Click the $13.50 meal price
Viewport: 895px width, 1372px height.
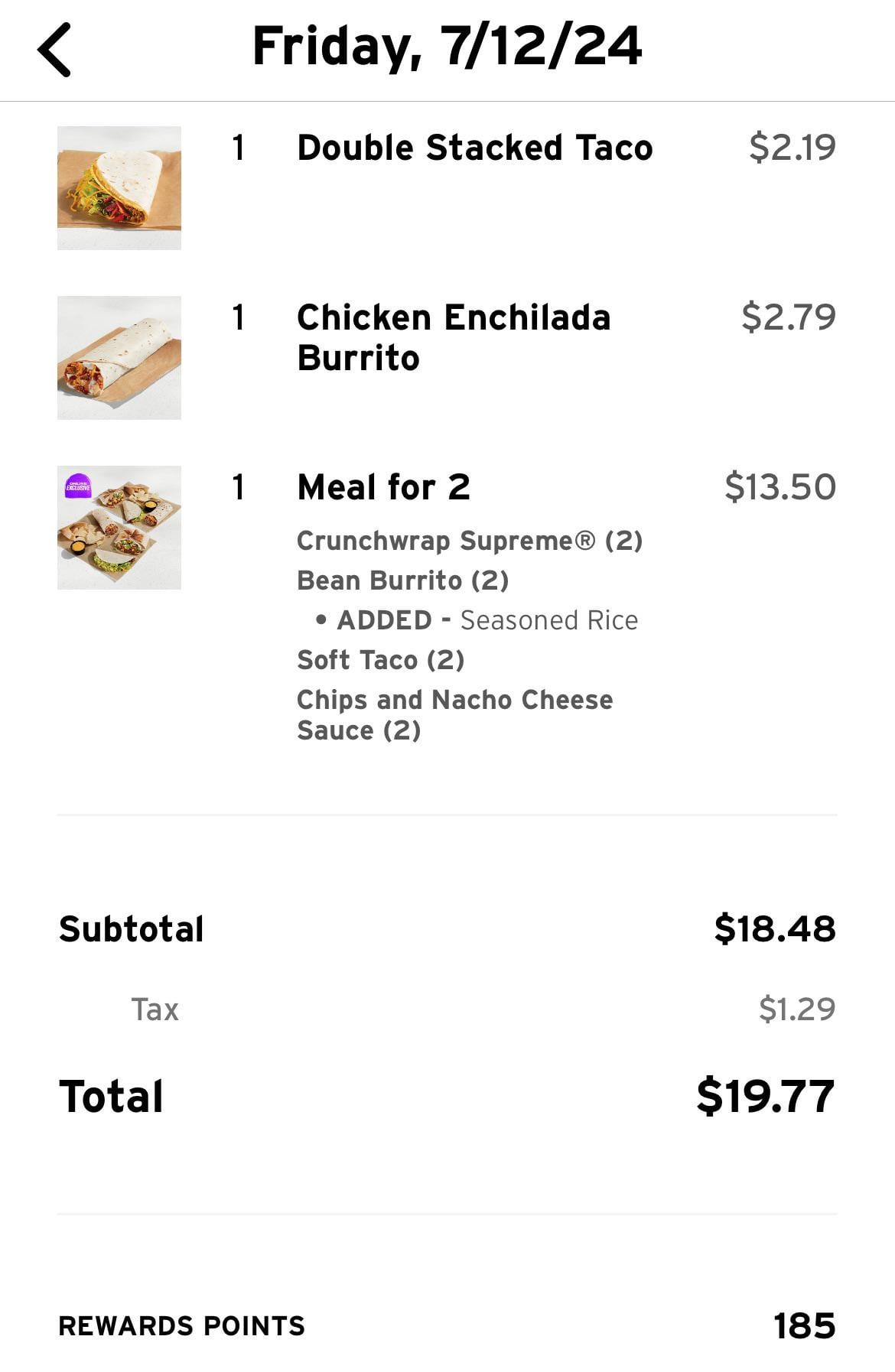[779, 486]
